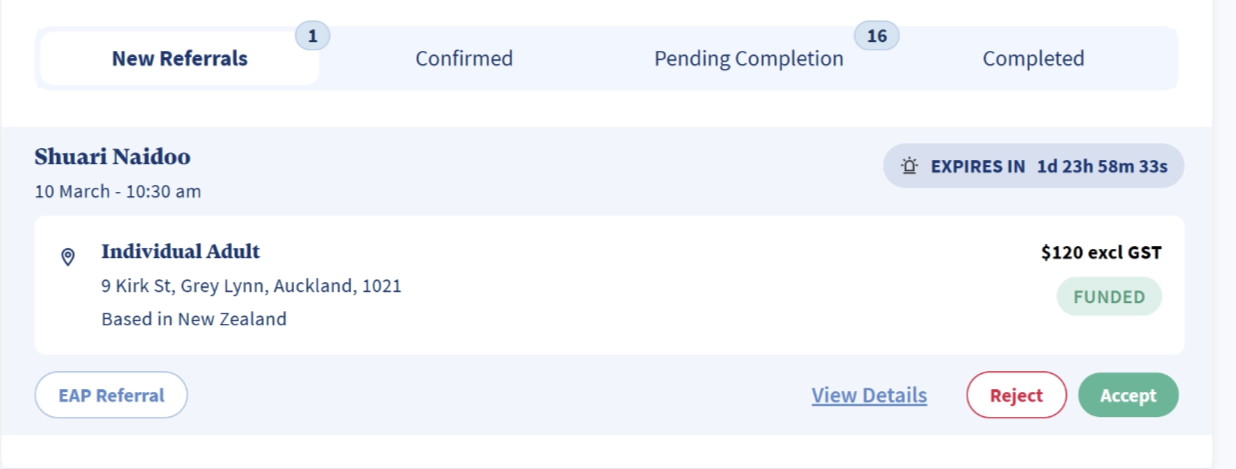Click the count badge on New Referrals
Viewport: 1236px width, 469px height.
point(312,37)
